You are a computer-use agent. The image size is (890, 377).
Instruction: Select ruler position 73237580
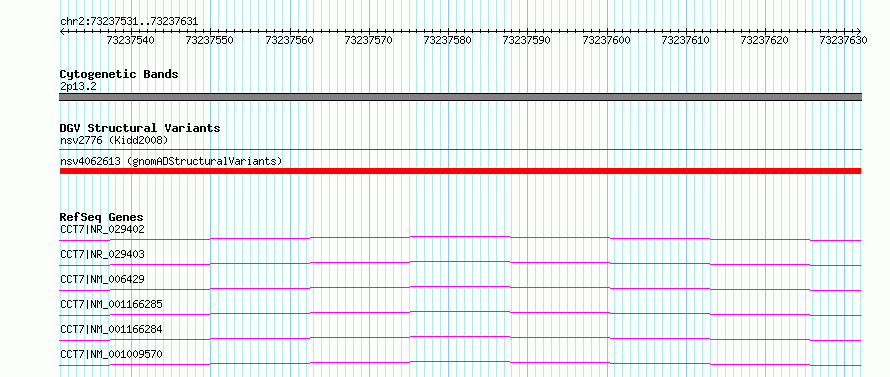click(x=447, y=41)
